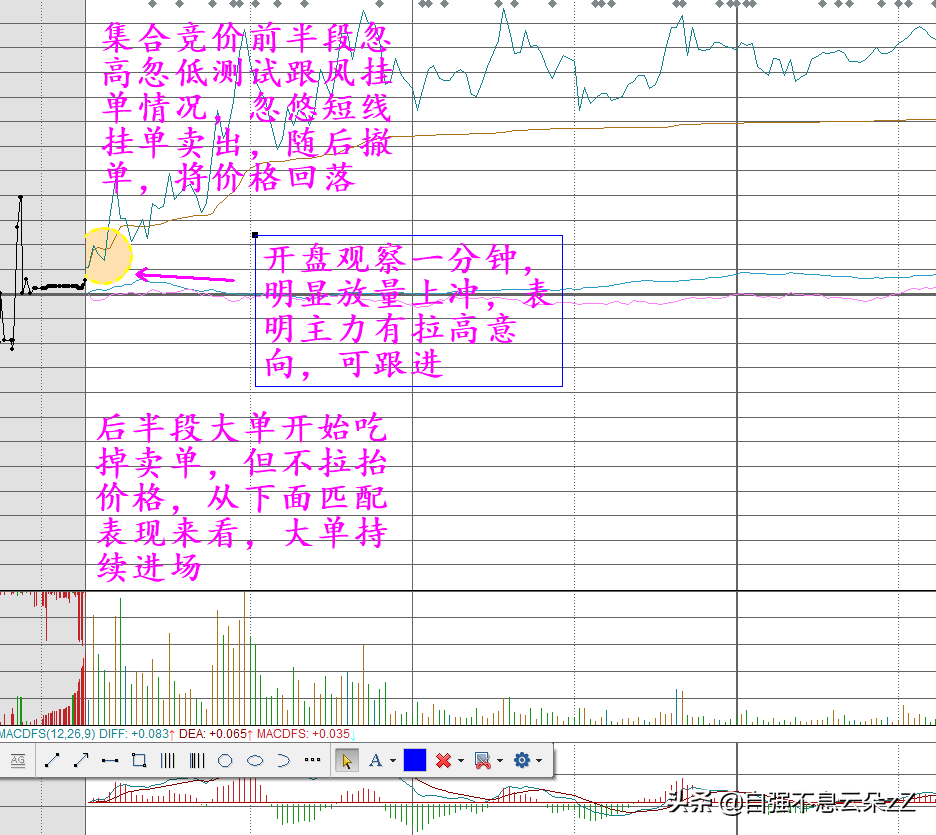Click the MACDFS(12,26,9) indicator label
Viewport: 936px width, 835px height.
[x=42, y=734]
